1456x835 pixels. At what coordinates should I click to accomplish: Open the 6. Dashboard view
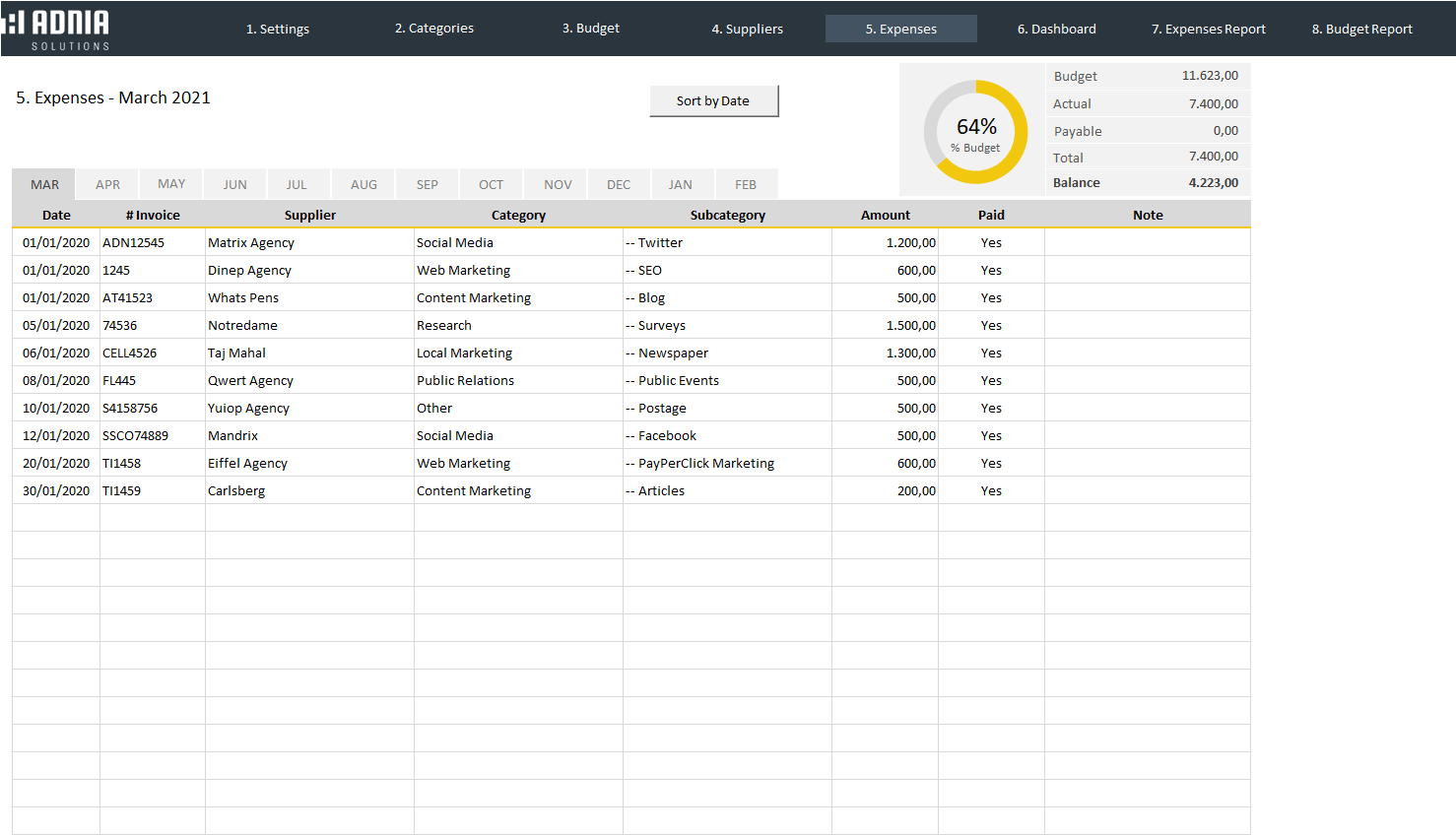coord(1057,29)
